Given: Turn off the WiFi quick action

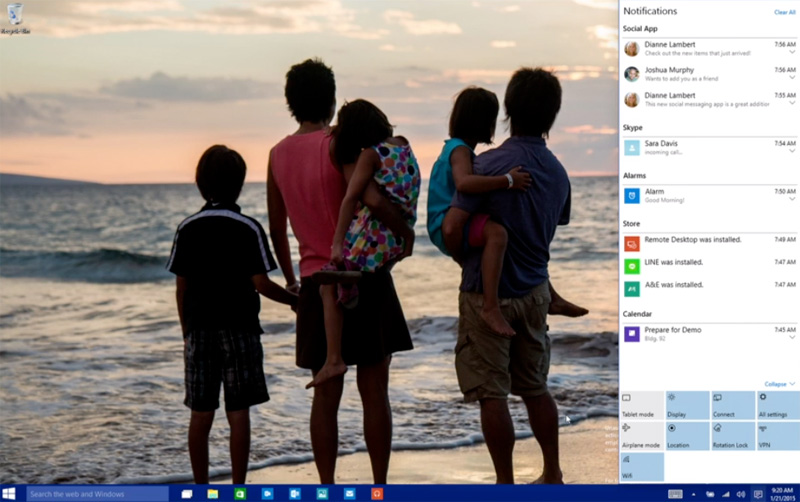Looking at the screenshot, I should tap(641, 466).
